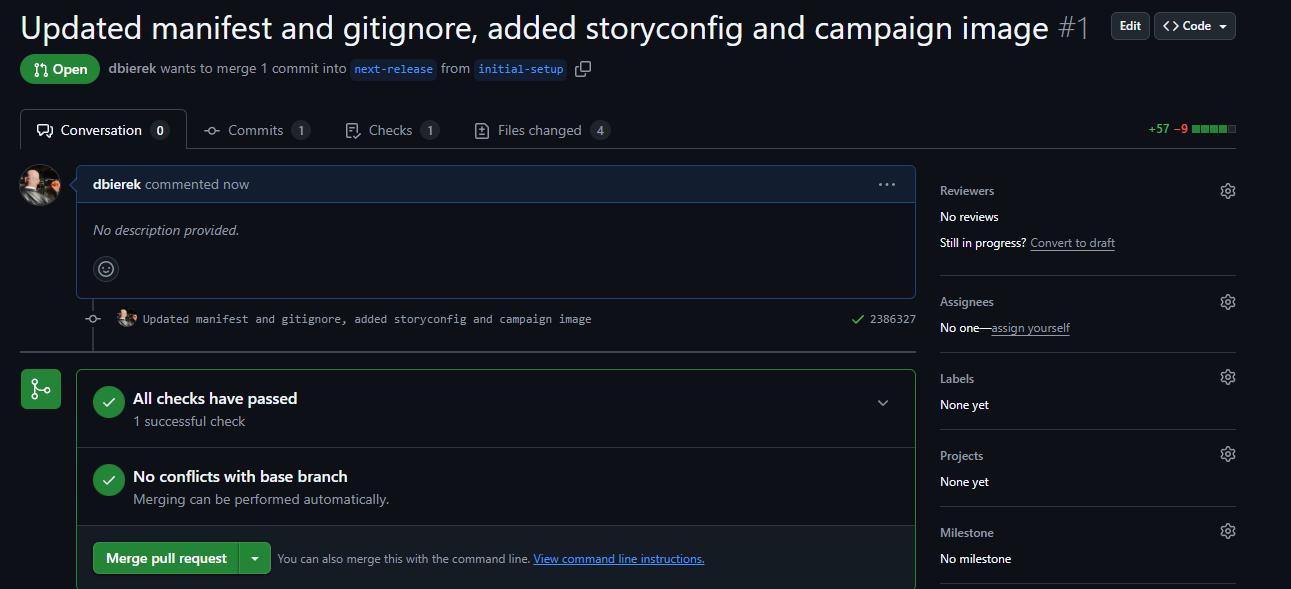Click dbierek author name in comment header

[117, 184]
